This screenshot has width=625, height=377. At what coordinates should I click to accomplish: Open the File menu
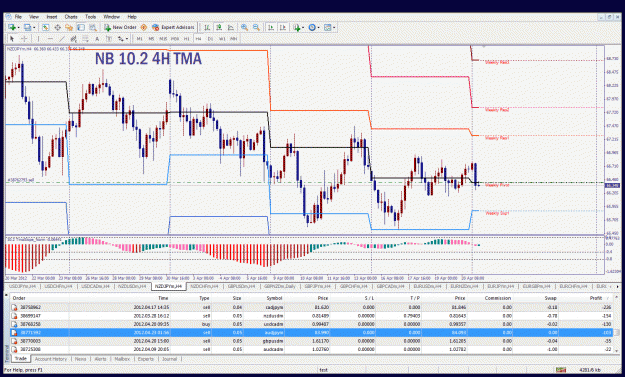(18, 17)
